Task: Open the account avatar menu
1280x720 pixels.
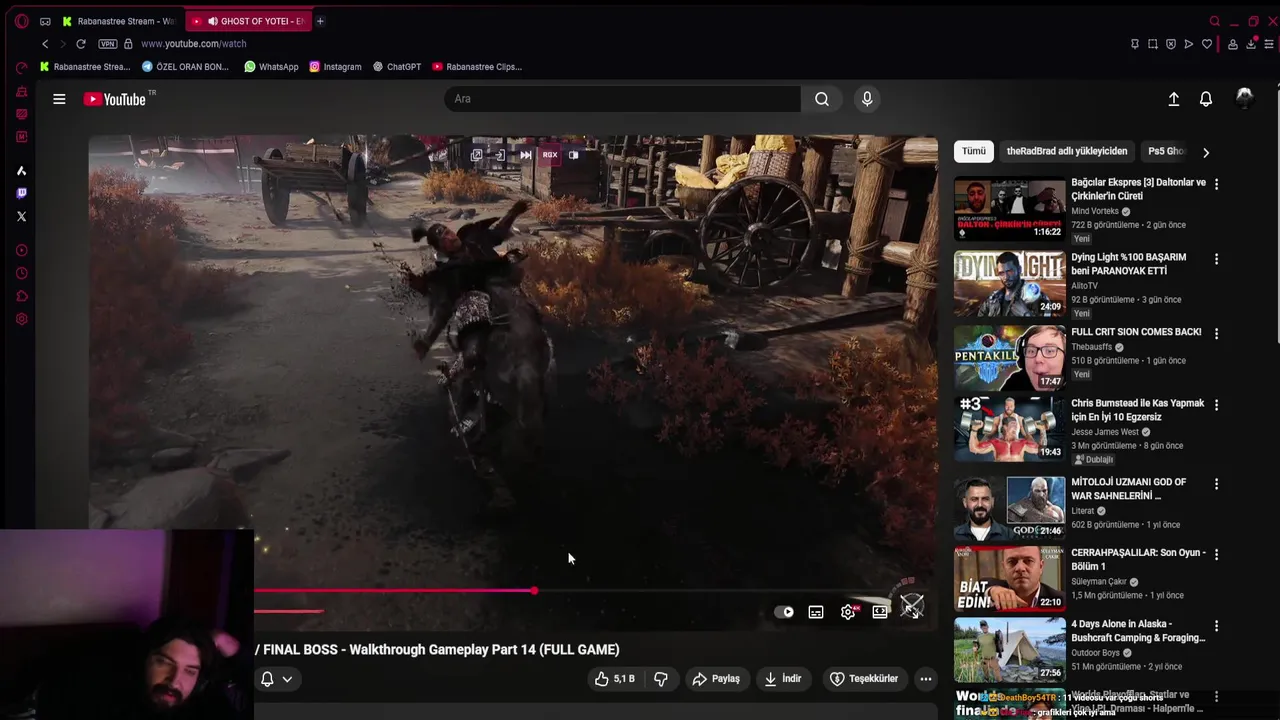Action: point(1244,97)
